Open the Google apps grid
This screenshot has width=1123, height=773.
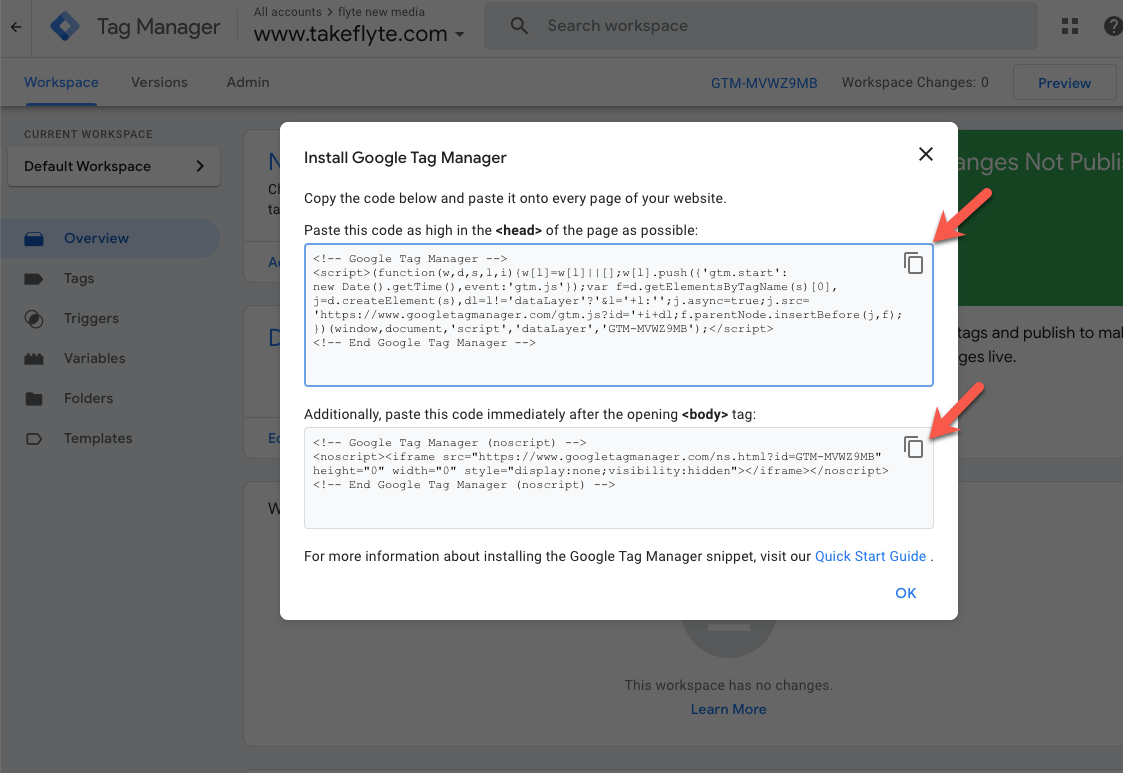point(1070,26)
